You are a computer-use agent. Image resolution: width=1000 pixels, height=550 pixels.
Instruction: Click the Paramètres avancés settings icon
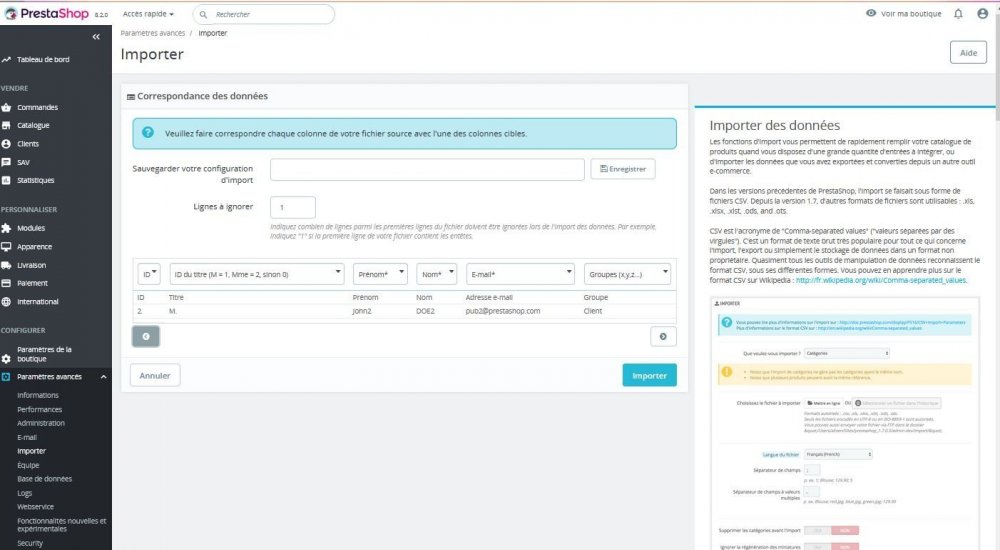point(6,376)
